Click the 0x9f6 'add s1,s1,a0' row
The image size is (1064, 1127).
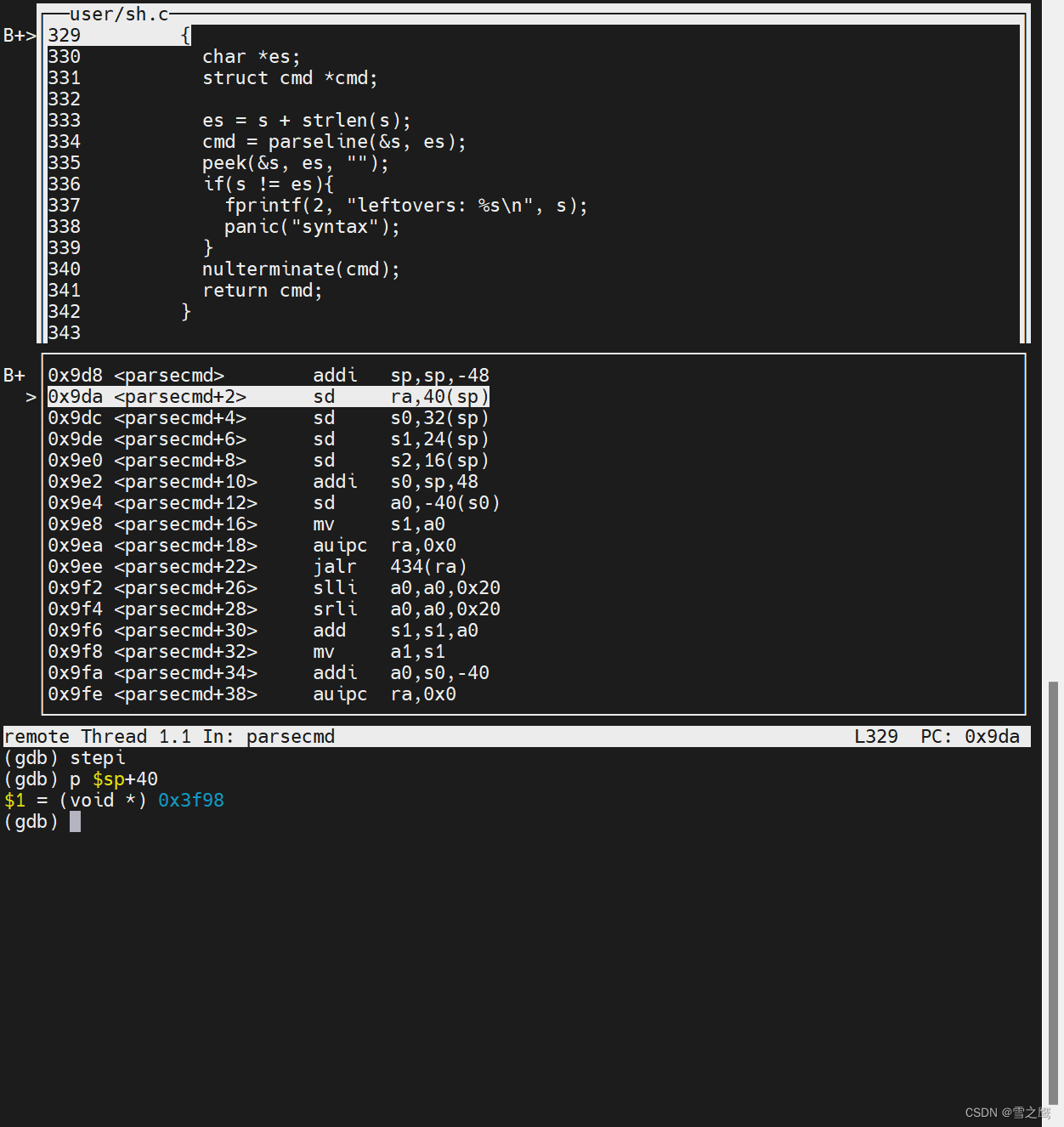click(x=263, y=631)
